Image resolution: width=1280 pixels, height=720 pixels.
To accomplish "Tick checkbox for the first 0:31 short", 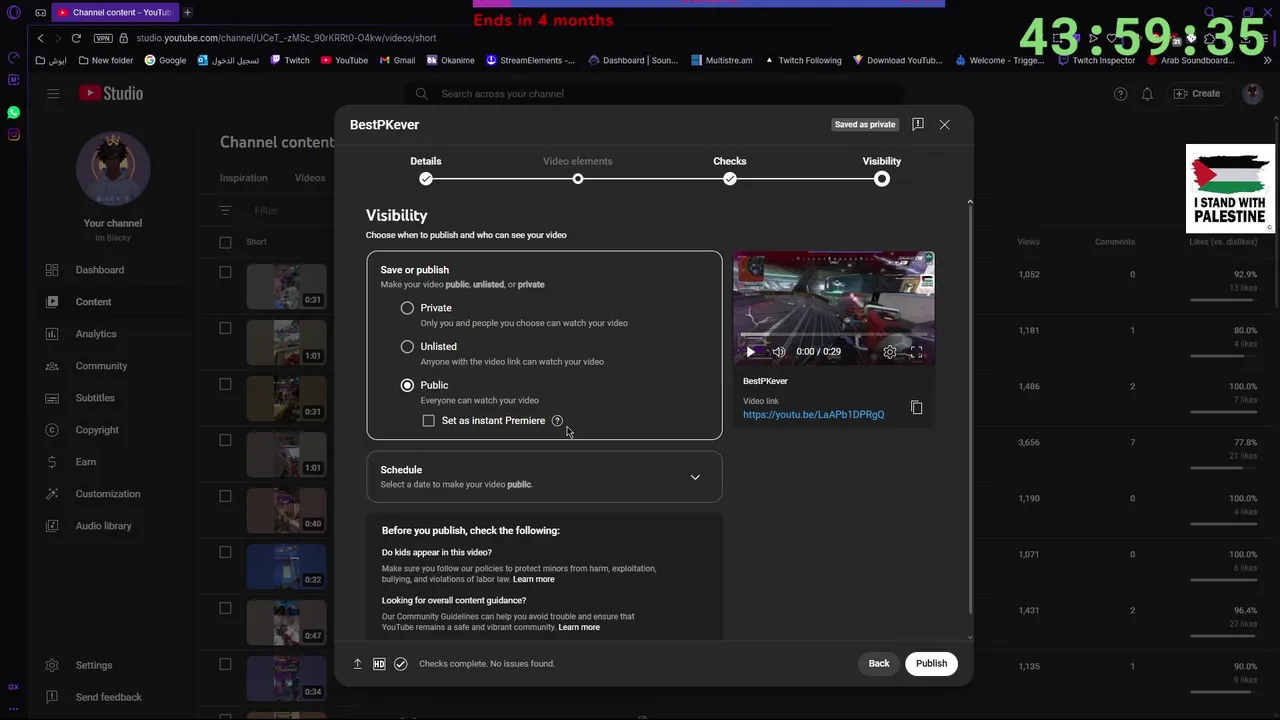I will click(x=225, y=272).
